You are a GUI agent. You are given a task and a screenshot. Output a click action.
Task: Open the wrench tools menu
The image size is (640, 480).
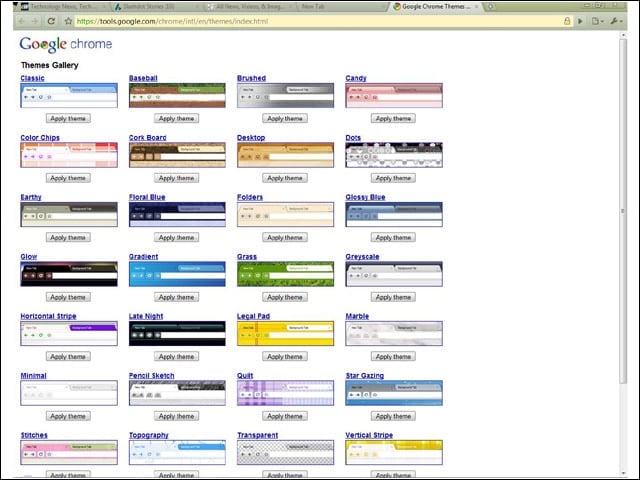[616, 21]
